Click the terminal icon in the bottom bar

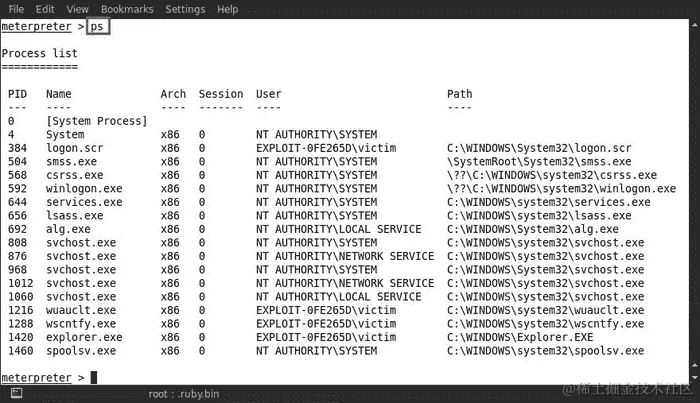pyautogui.click(x=17, y=393)
